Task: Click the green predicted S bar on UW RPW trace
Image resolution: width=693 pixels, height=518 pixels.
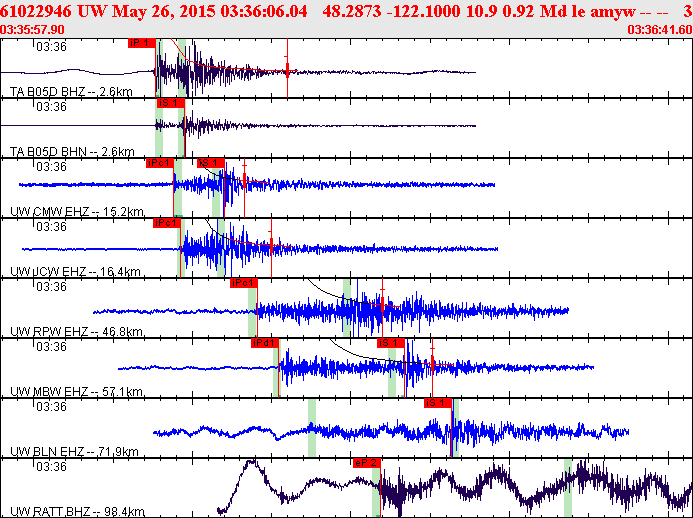Action: click(347, 308)
